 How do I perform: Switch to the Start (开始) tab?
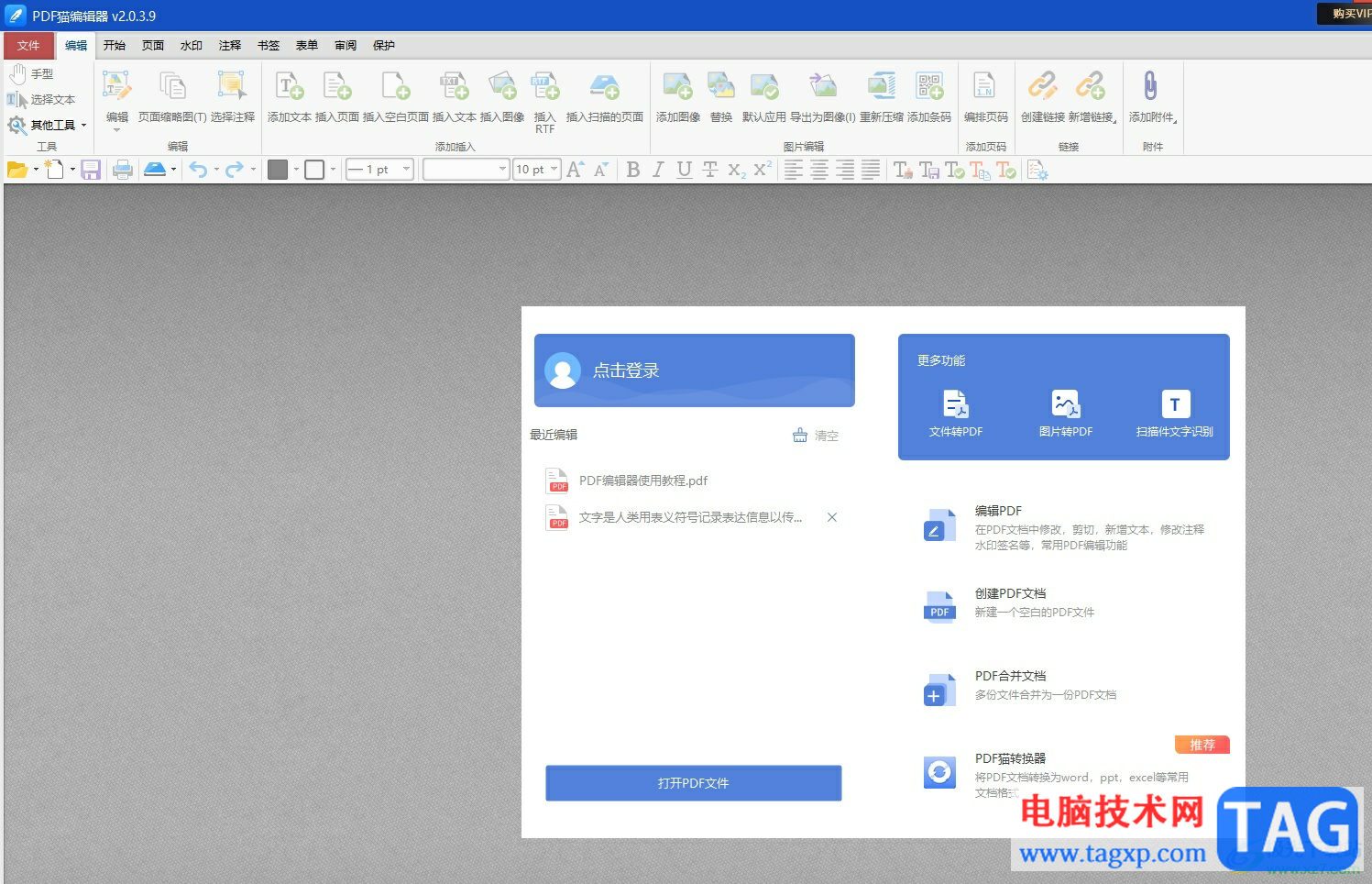pos(115,45)
